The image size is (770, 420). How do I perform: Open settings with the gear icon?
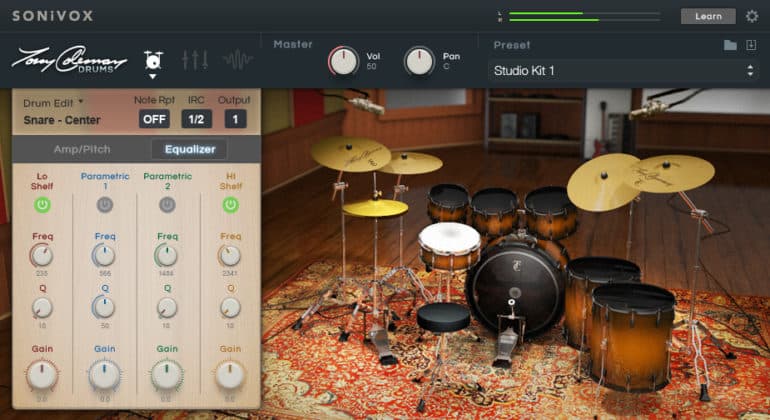click(x=751, y=16)
